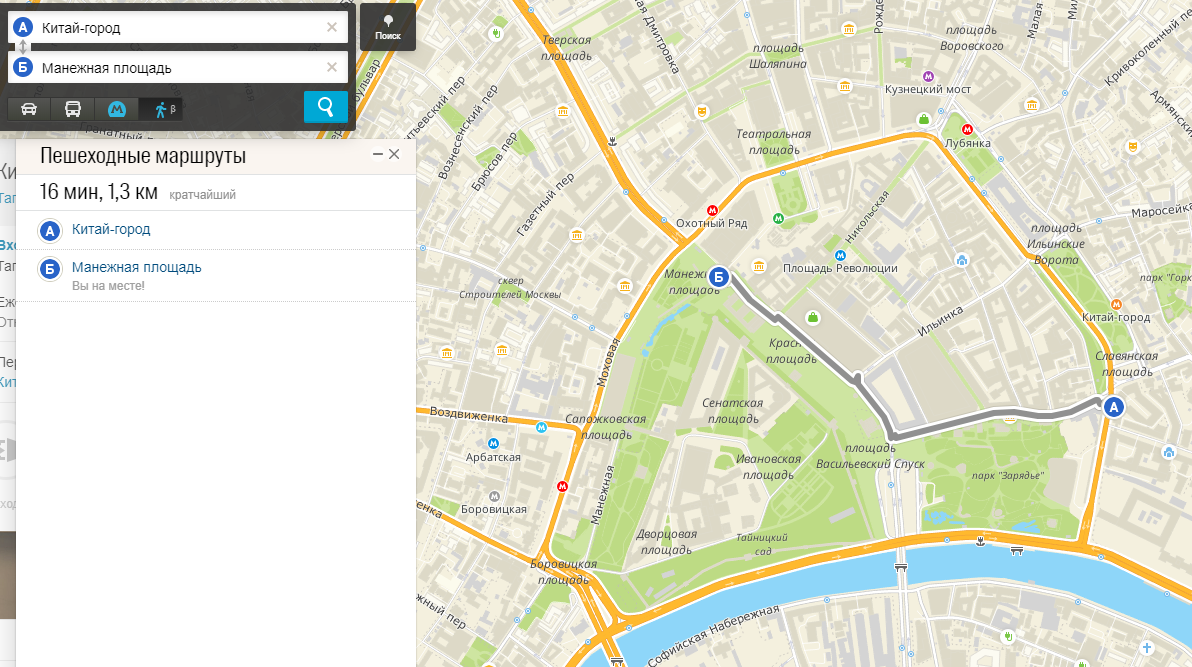Viewport: 1192px width, 667px height.
Task: Click the Тверская площадь map label
Action: coord(566,48)
